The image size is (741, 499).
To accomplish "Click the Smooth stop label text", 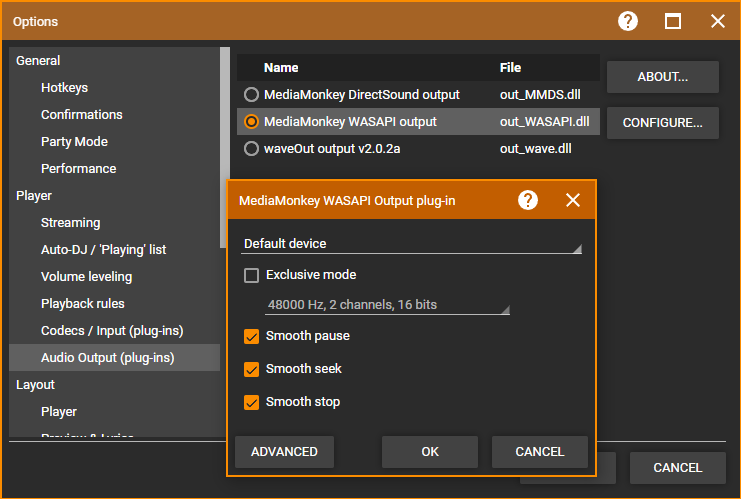I will 303,402.
